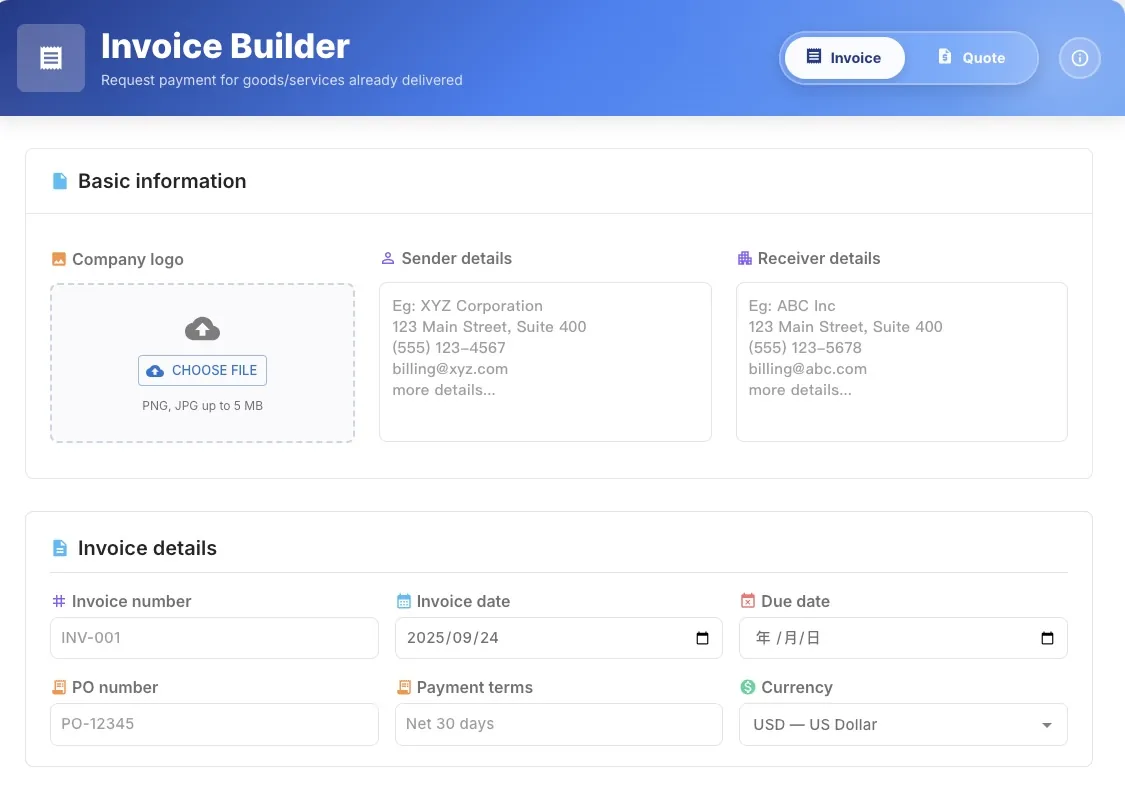1125x792 pixels.
Task: Open the Invoice date calendar picker icon
Action: click(702, 638)
